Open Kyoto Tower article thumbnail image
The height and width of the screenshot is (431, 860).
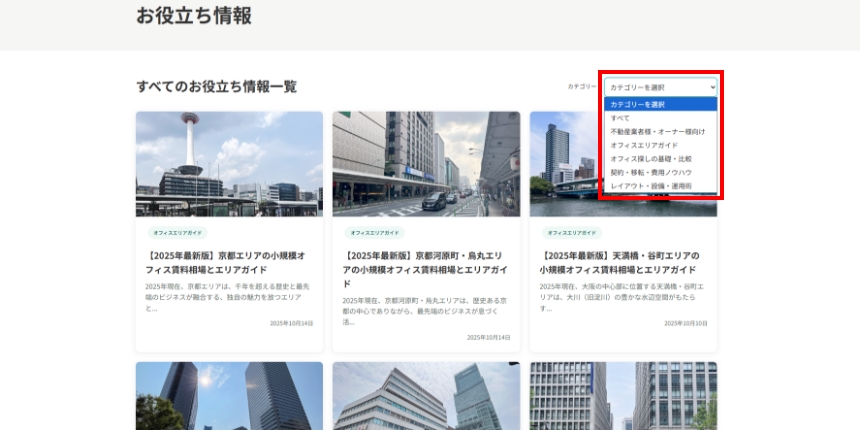[x=229, y=164]
